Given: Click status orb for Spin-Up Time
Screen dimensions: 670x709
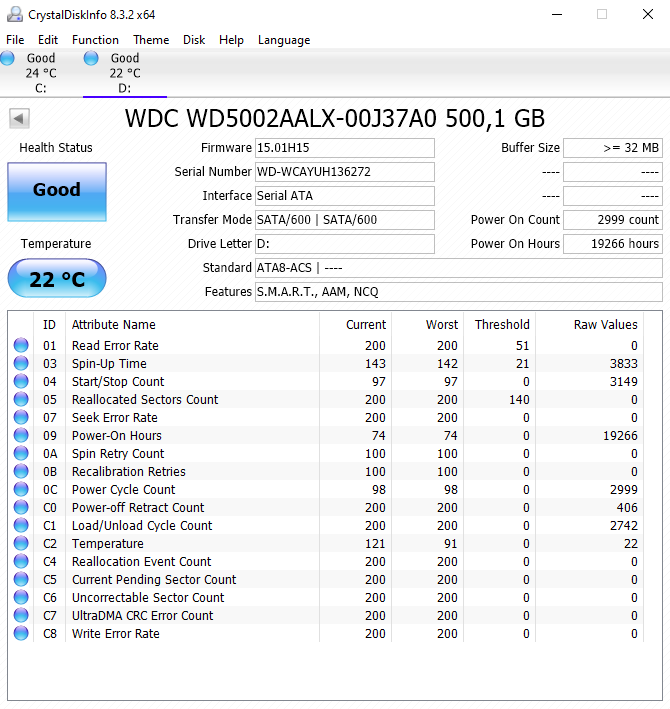Looking at the screenshot, I should (x=21, y=363).
